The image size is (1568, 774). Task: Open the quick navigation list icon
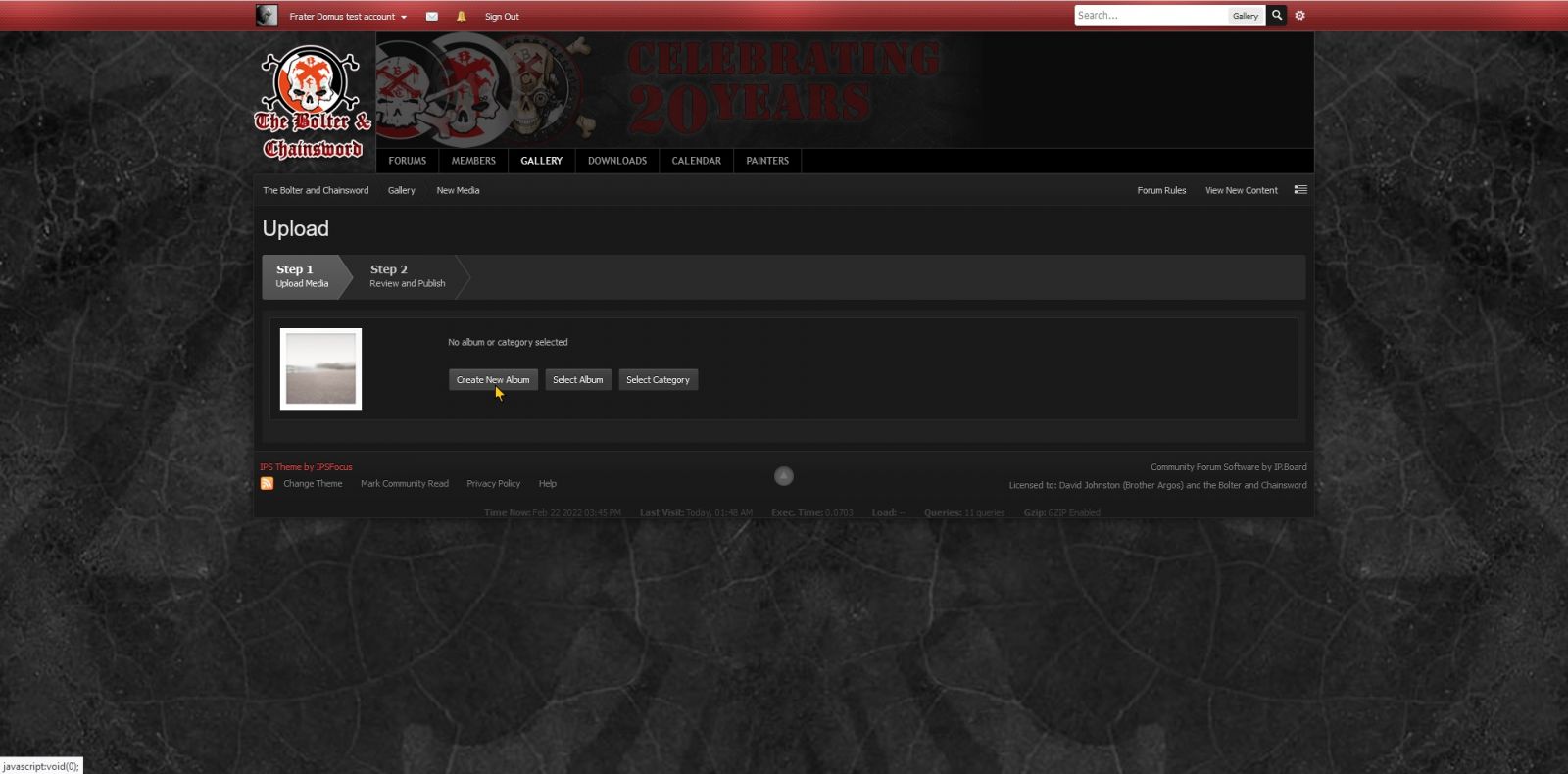click(x=1300, y=190)
